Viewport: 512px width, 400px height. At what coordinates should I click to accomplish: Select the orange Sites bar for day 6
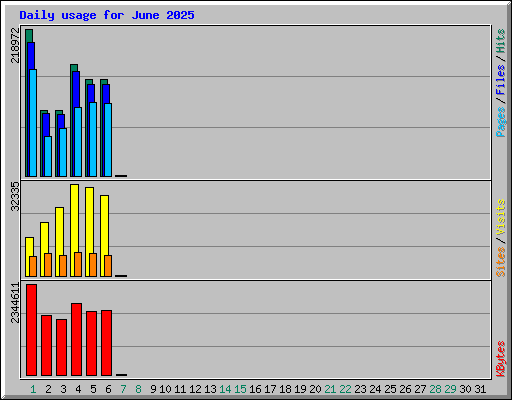coord(108,266)
